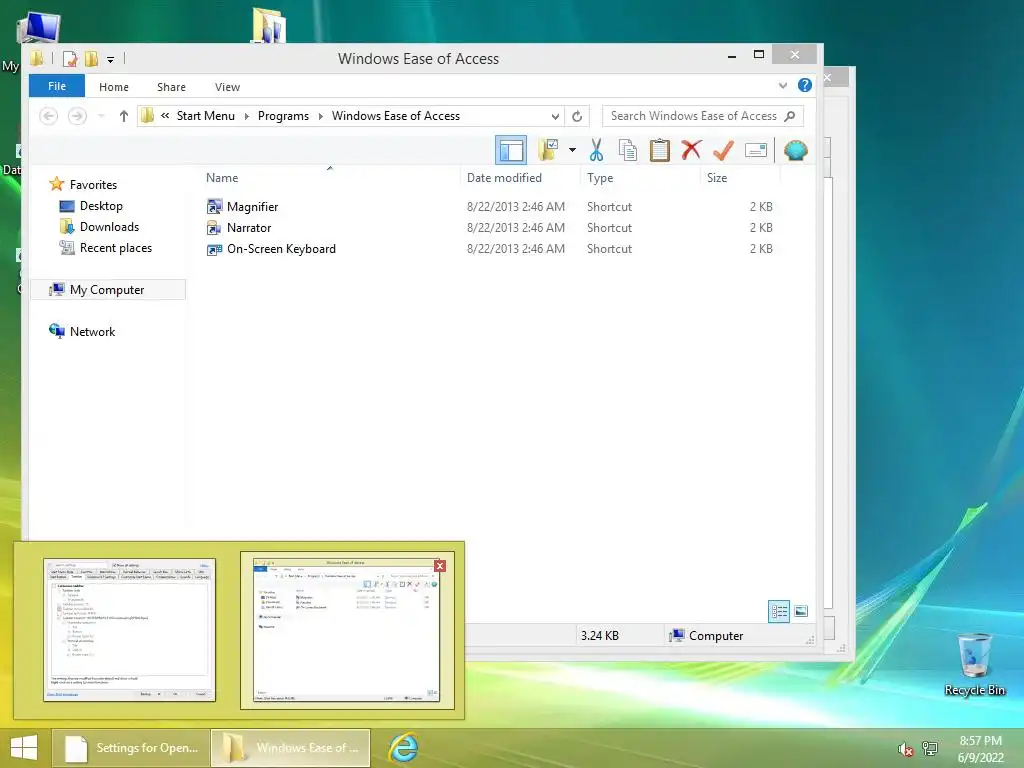Click the Email envelope toolbar icon
The height and width of the screenshot is (768, 1024).
(x=756, y=150)
